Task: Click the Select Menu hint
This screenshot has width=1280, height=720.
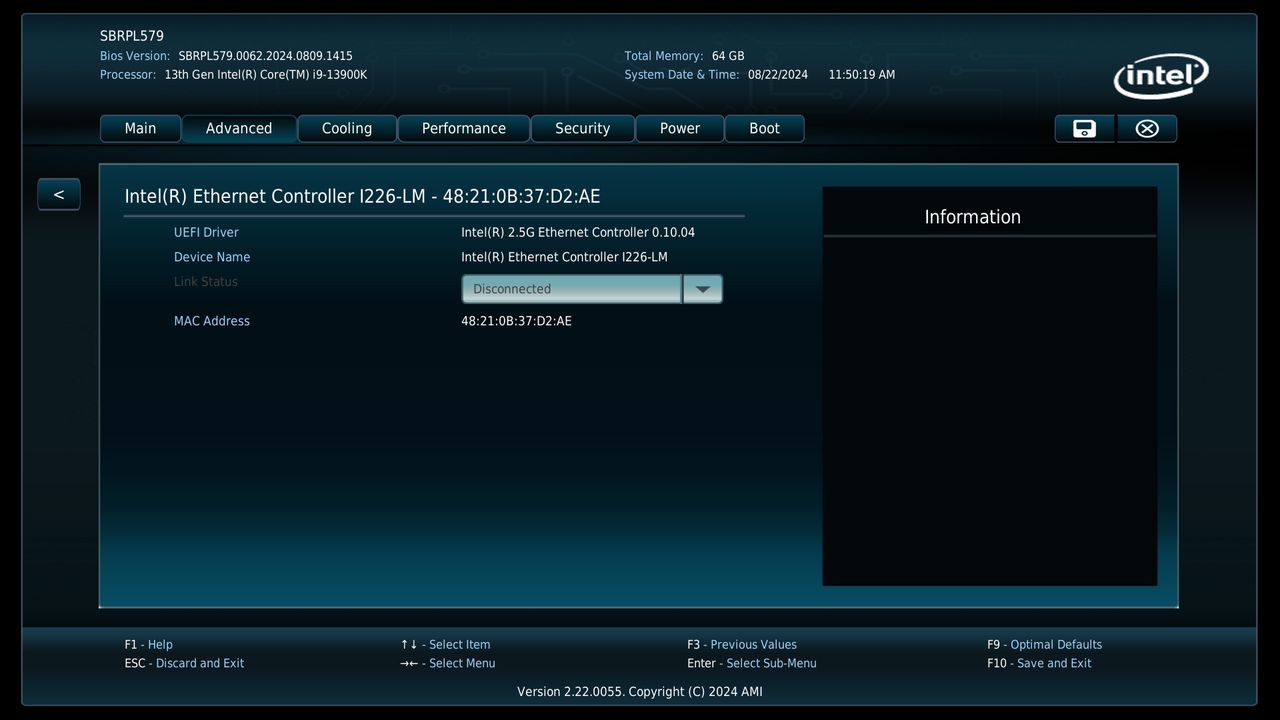Action: 447,663
